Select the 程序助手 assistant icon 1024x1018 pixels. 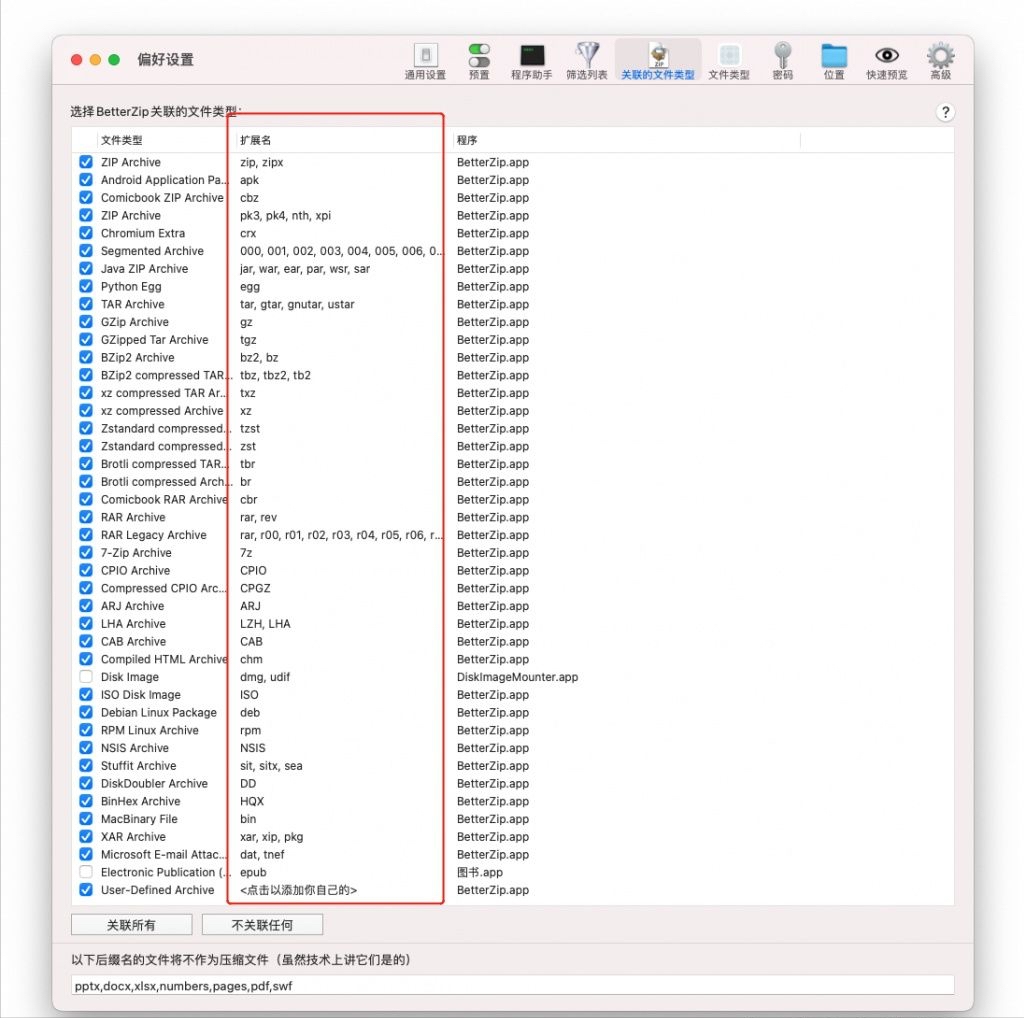(x=532, y=58)
